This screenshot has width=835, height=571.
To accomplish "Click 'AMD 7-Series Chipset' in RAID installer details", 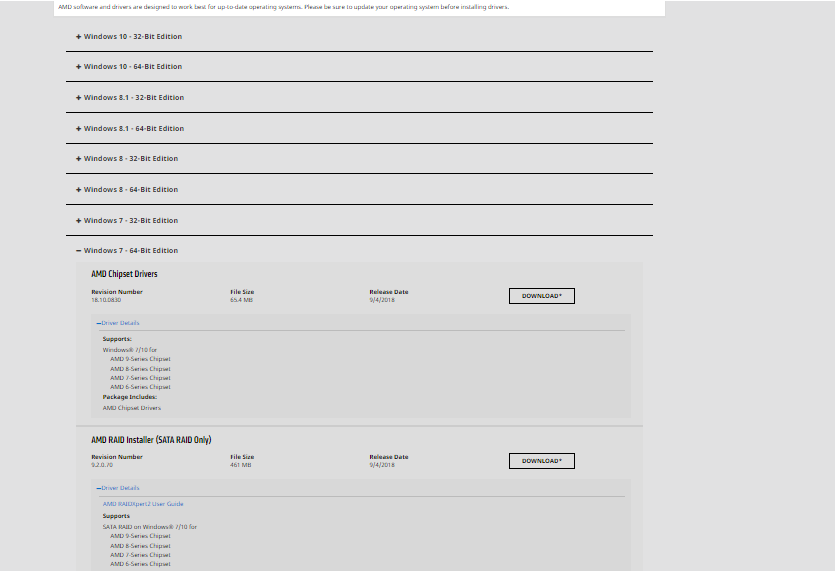I will click(141, 554).
